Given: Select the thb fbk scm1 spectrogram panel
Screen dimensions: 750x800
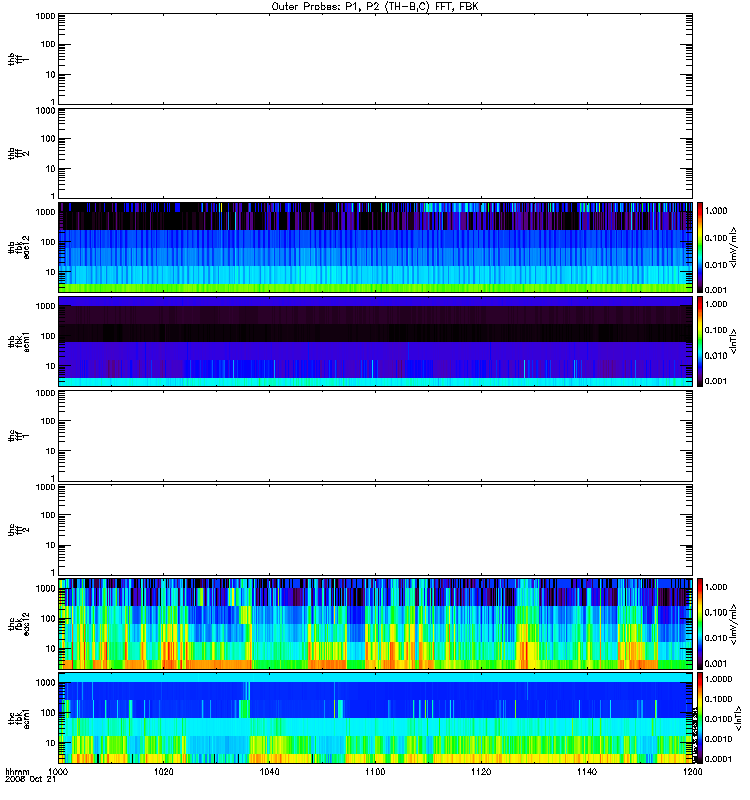Looking at the screenshot, I should click(374, 341).
